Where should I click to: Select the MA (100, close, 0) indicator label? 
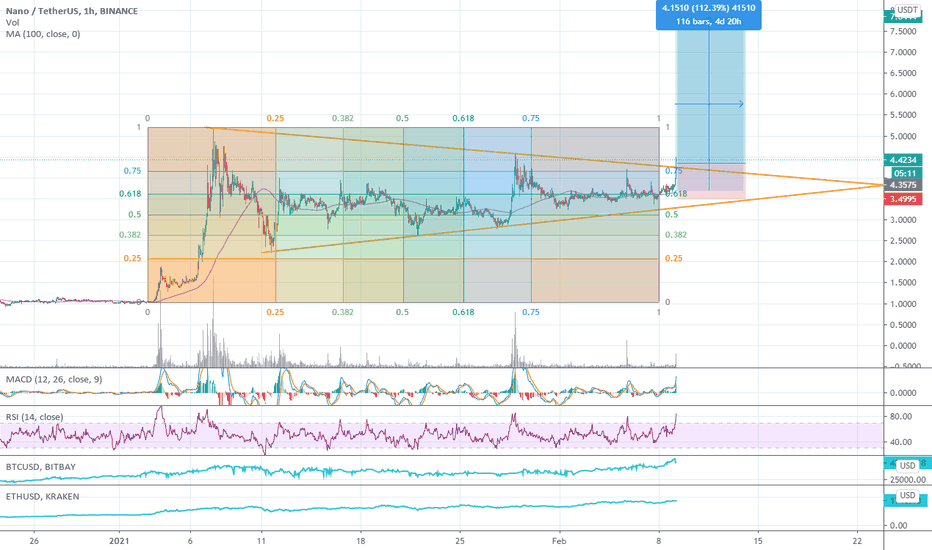[x=43, y=34]
